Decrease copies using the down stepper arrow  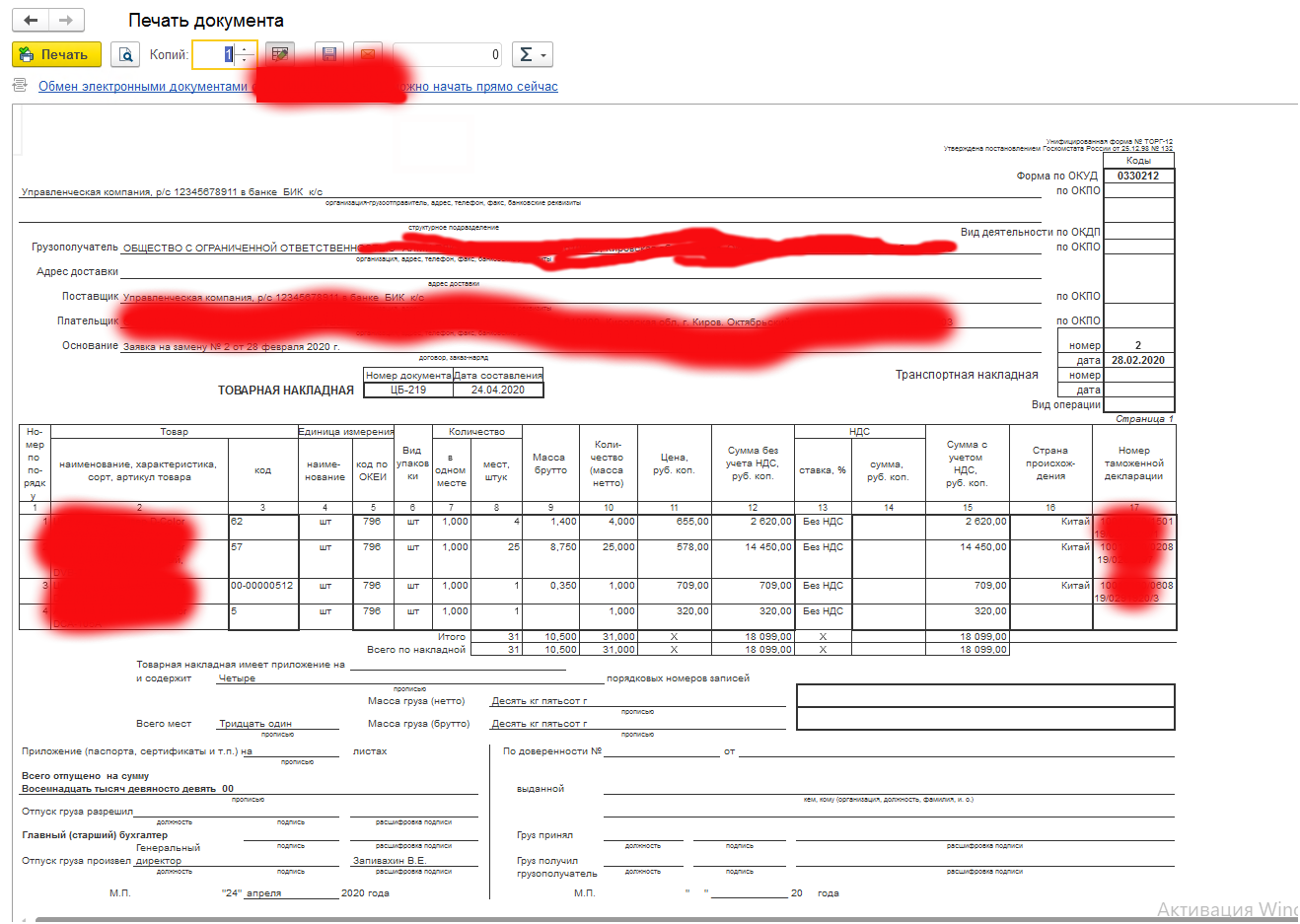pyautogui.click(x=247, y=61)
